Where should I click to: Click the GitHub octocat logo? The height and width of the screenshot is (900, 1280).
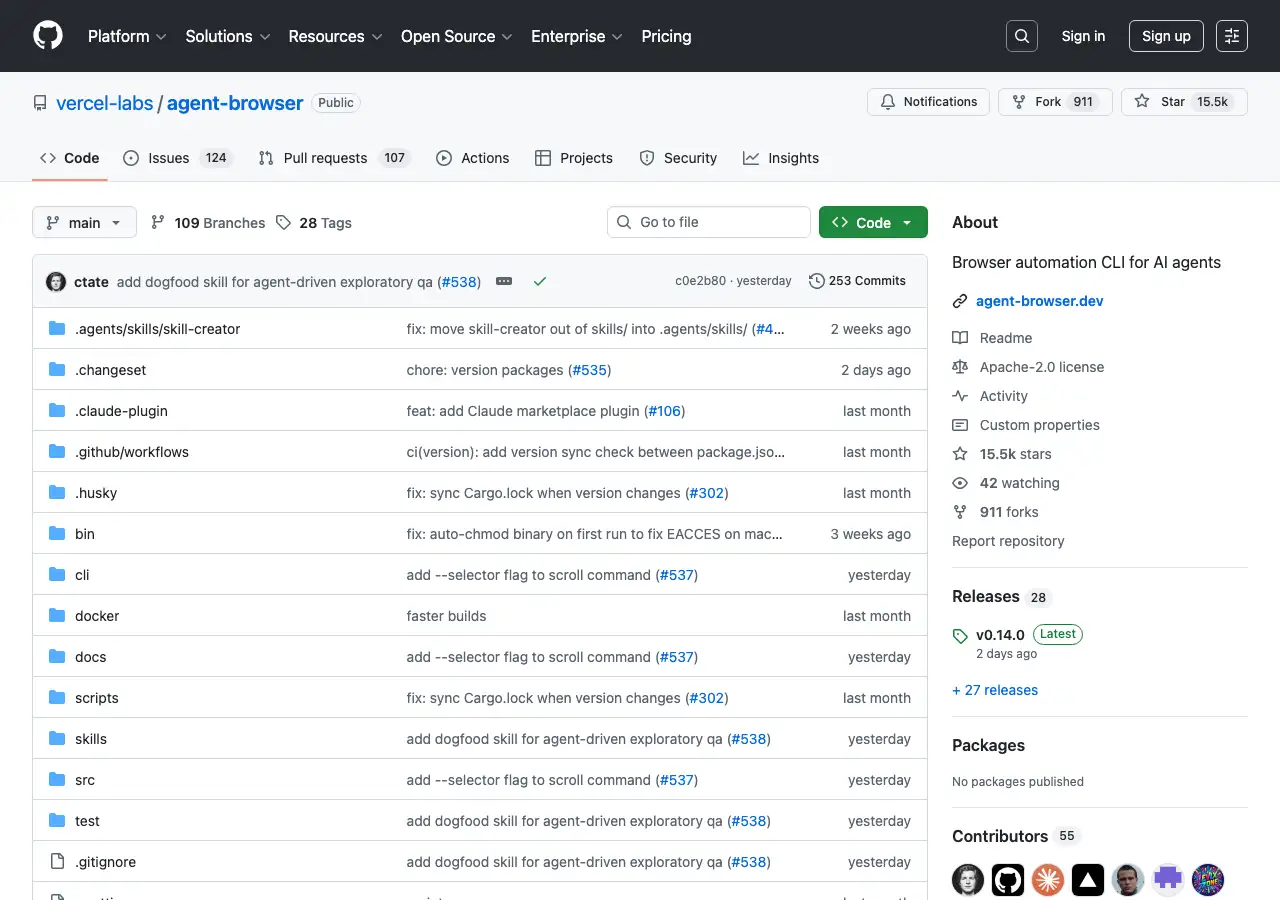pyautogui.click(x=47, y=36)
